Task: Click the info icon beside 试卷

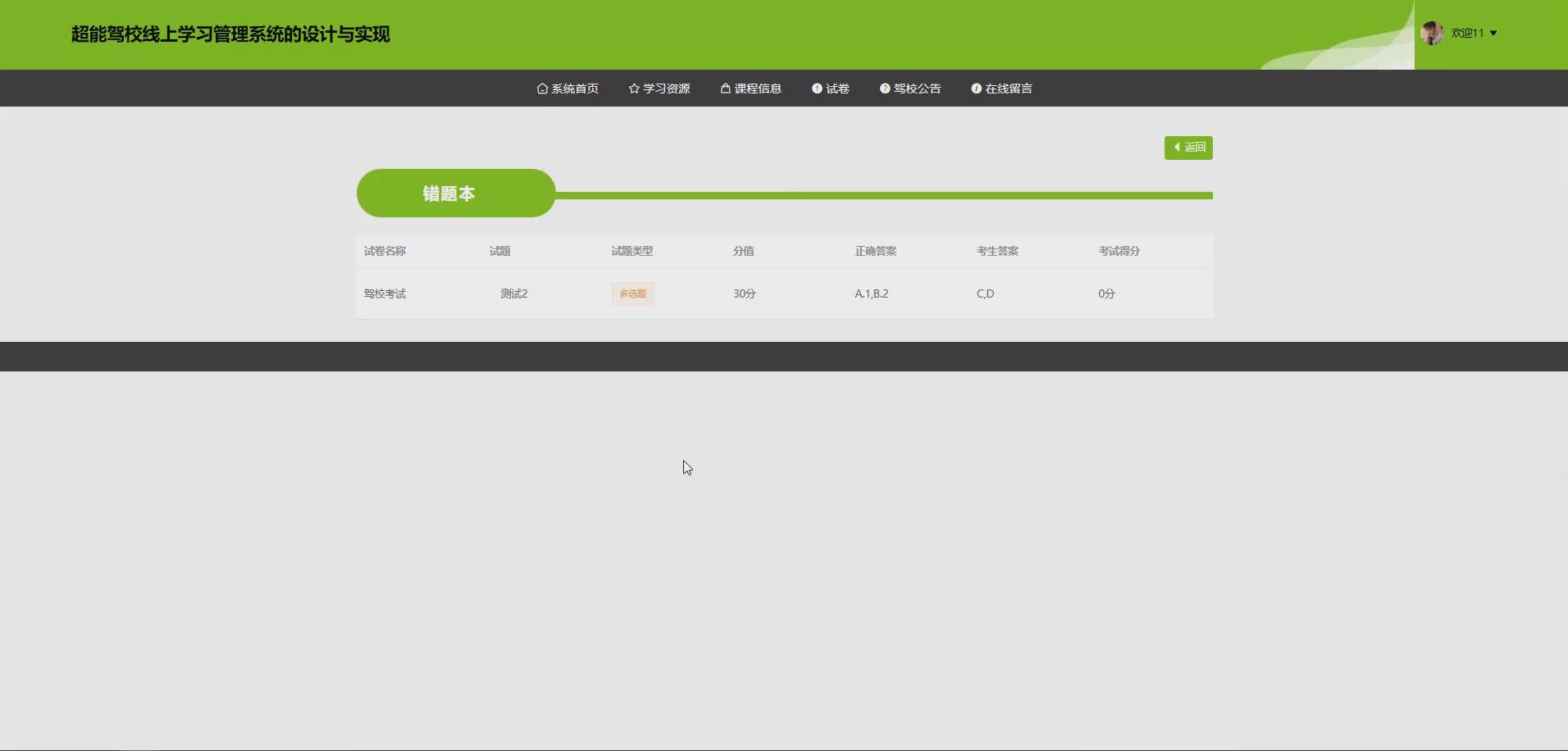Action: (x=816, y=88)
